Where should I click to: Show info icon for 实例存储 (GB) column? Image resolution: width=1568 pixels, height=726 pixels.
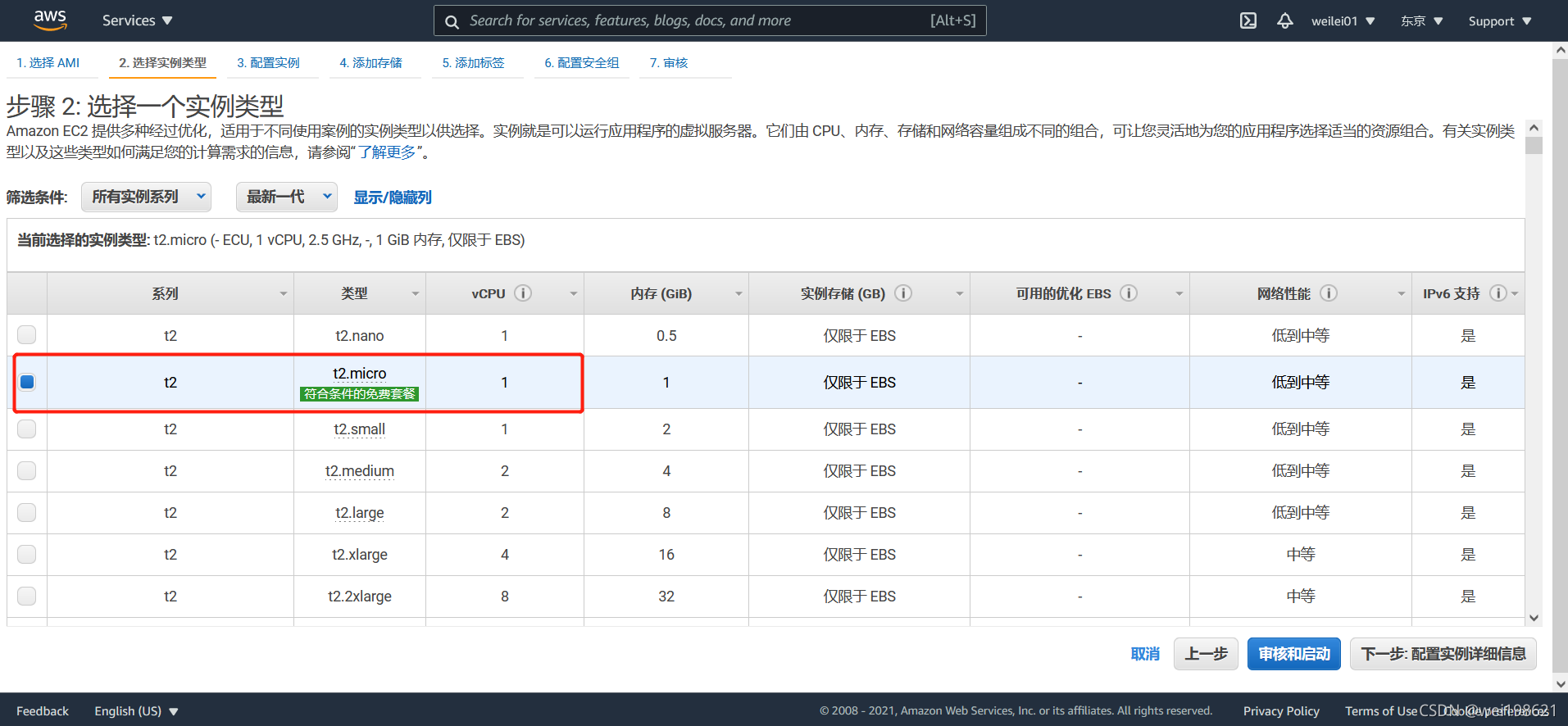point(903,293)
